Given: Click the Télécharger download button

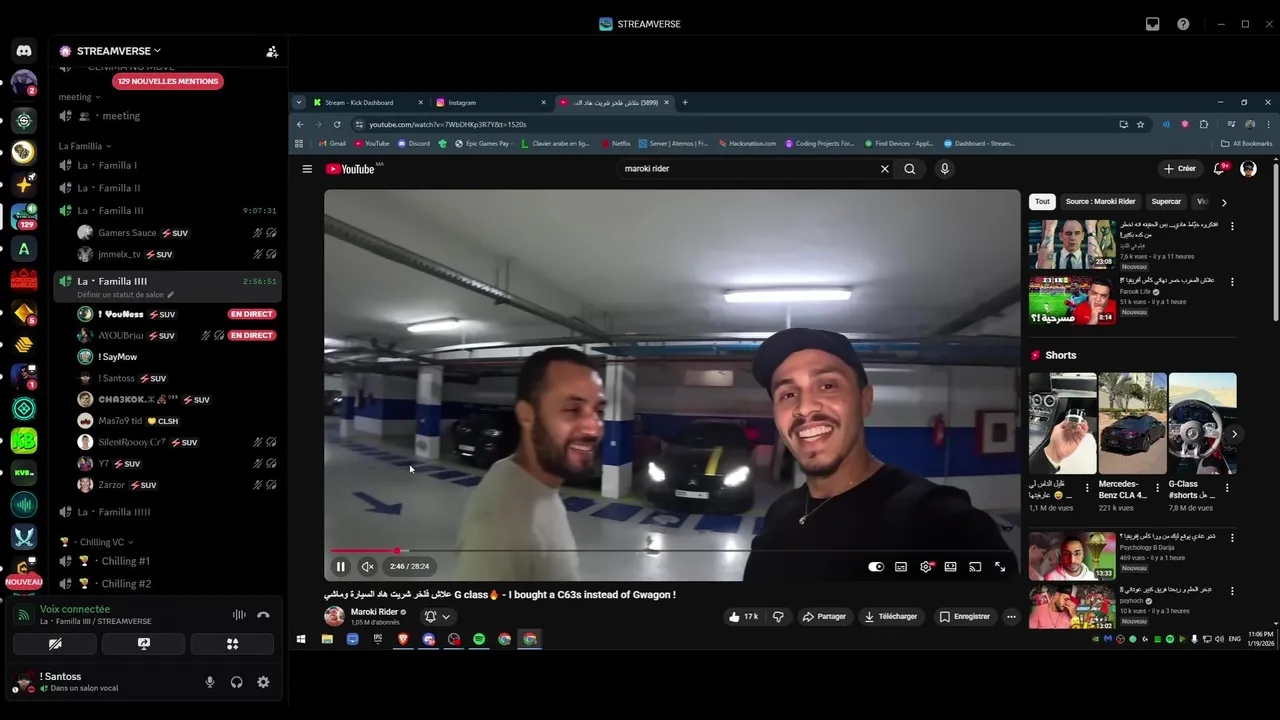Looking at the screenshot, I should [891, 617].
